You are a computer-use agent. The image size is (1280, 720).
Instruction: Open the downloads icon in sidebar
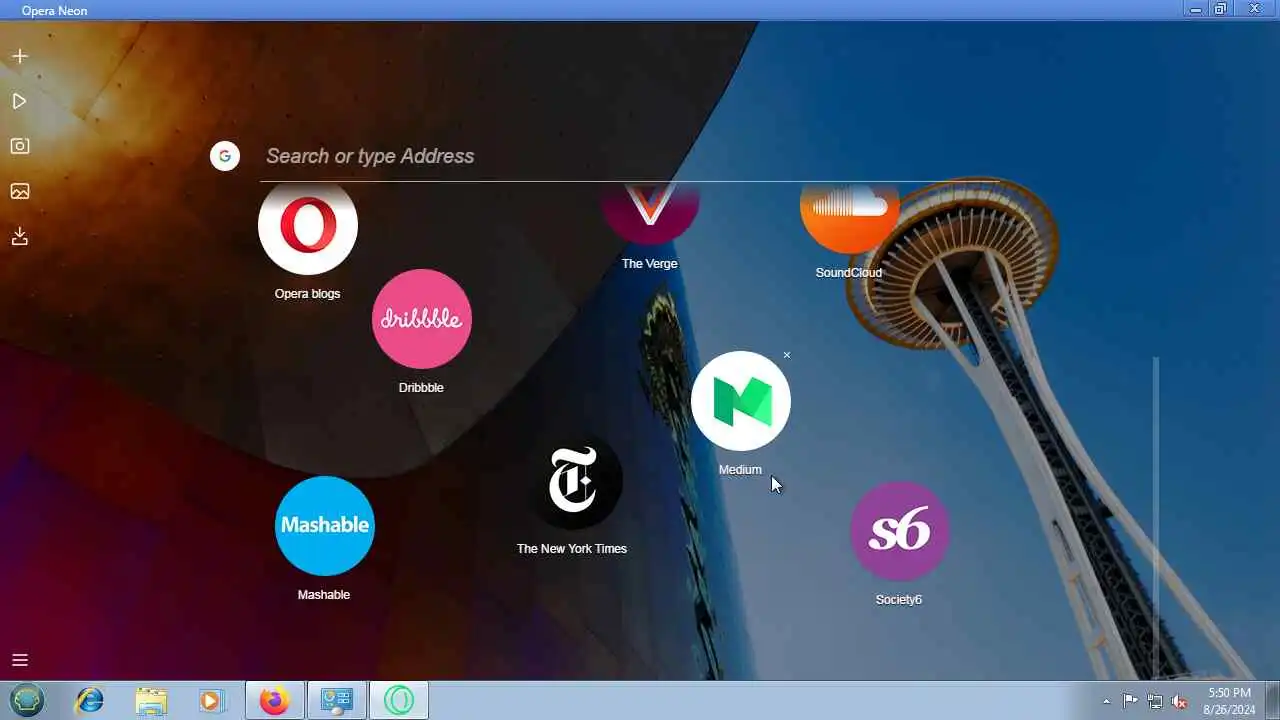(19, 236)
